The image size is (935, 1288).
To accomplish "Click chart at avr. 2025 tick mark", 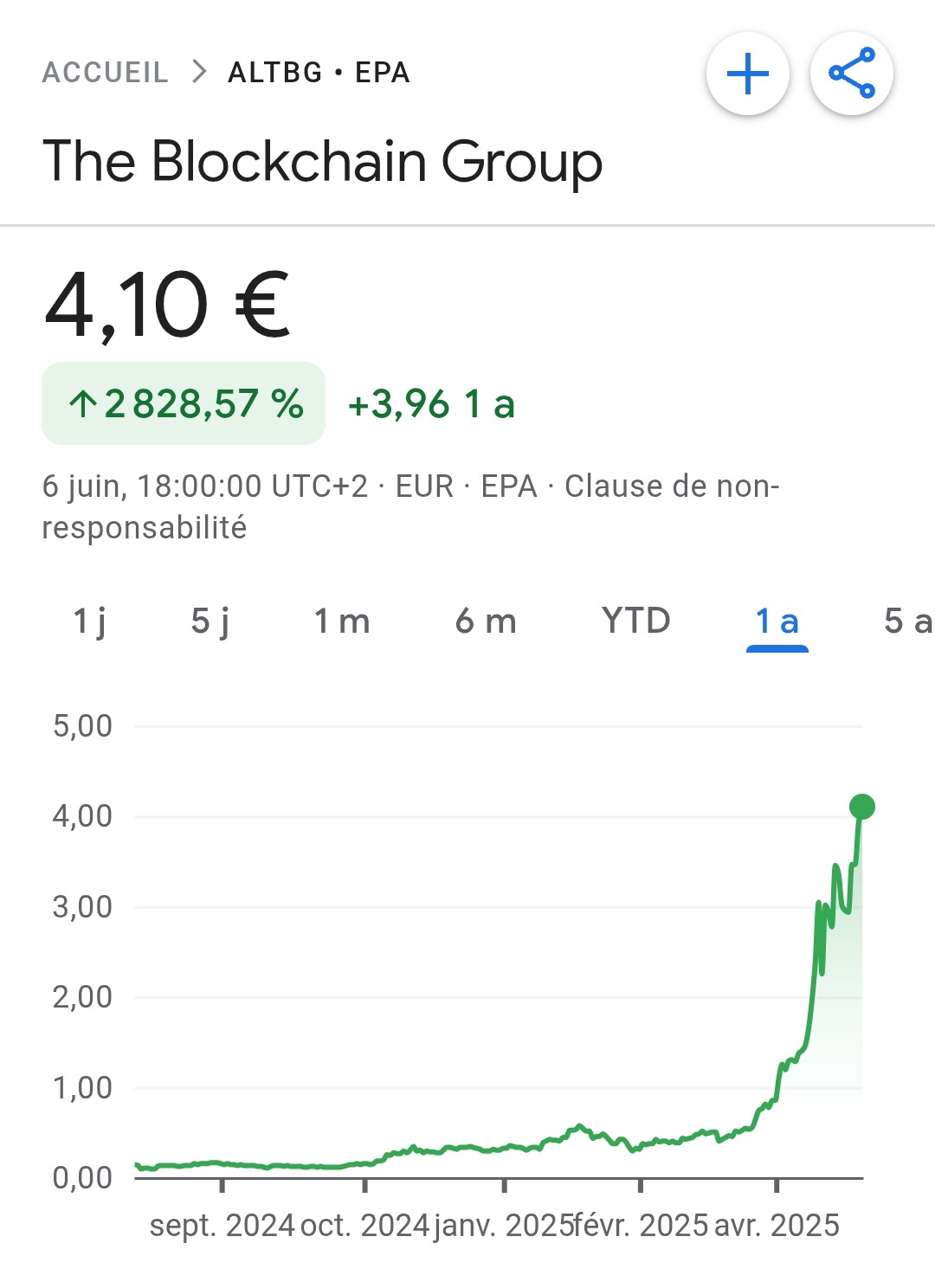I will coord(777,1184).
